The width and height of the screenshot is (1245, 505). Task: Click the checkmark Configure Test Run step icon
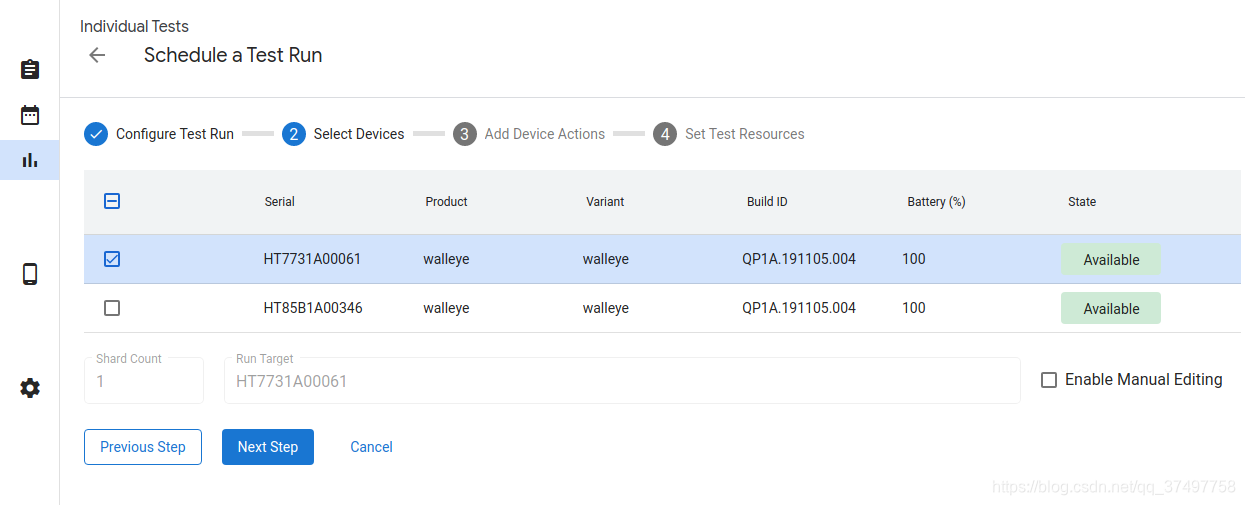(x=96, y=134)
